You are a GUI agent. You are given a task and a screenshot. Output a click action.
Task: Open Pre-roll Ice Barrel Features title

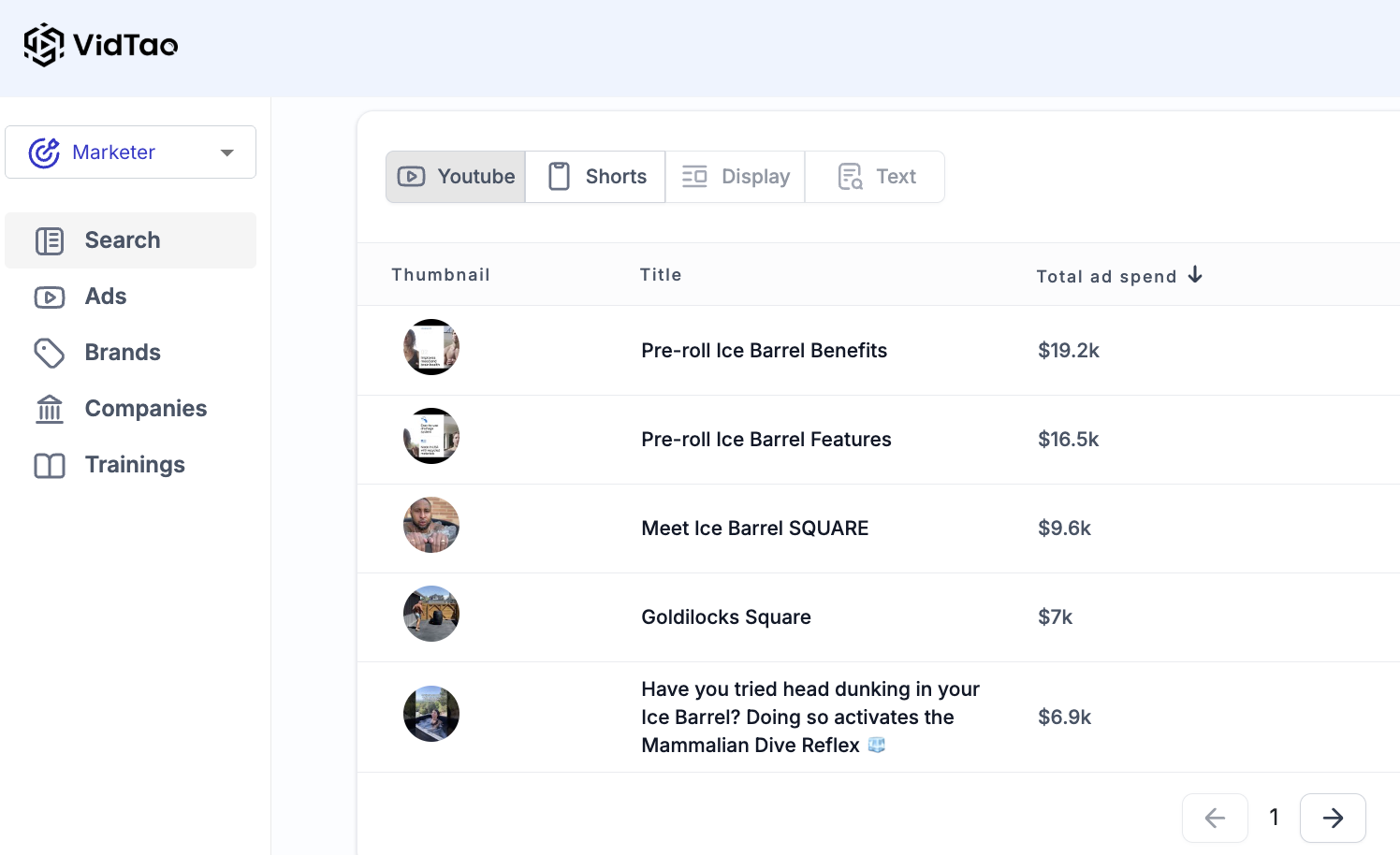(766, 440)
